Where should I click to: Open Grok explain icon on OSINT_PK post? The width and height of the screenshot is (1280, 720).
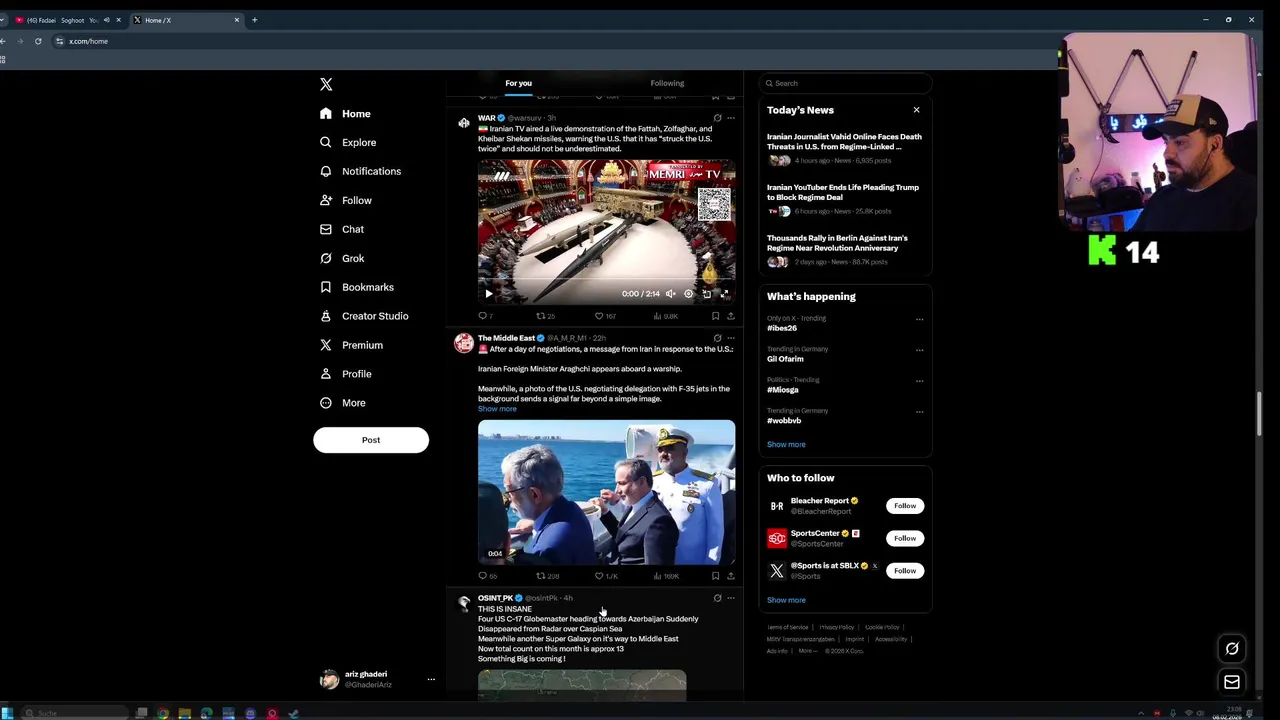[x=717, y=598]
